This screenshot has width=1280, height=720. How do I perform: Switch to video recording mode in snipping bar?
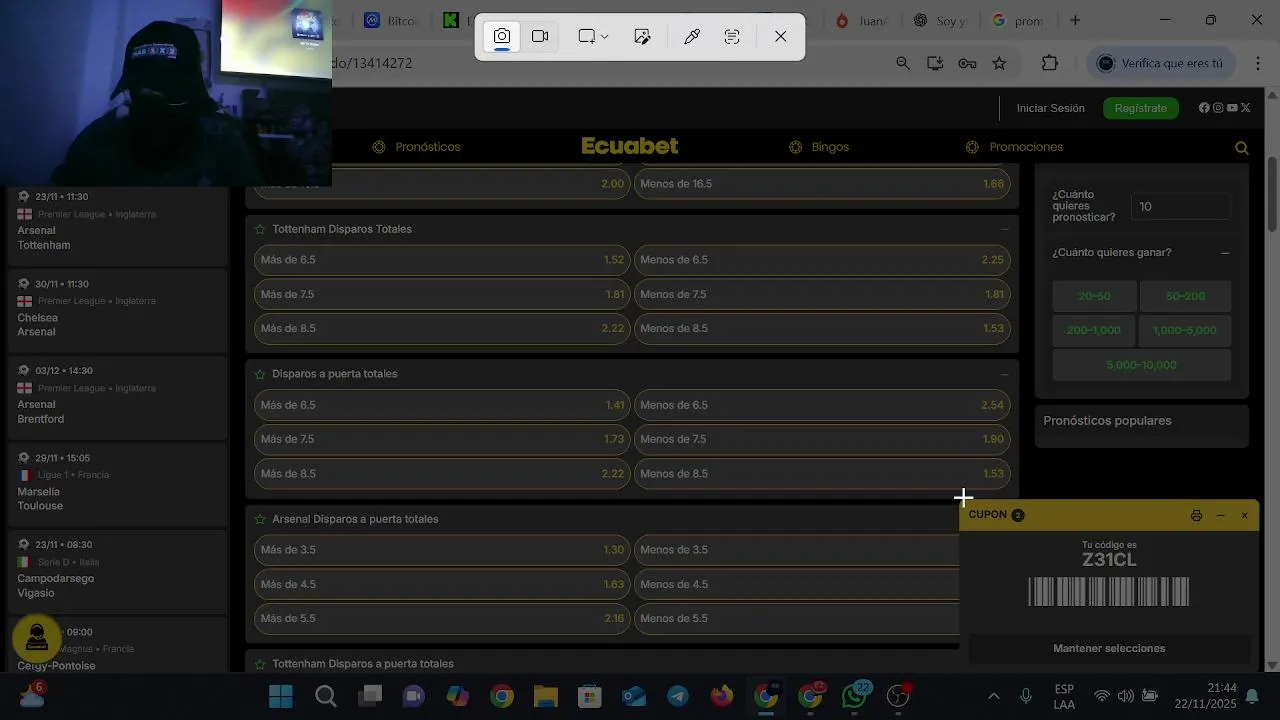540,36
